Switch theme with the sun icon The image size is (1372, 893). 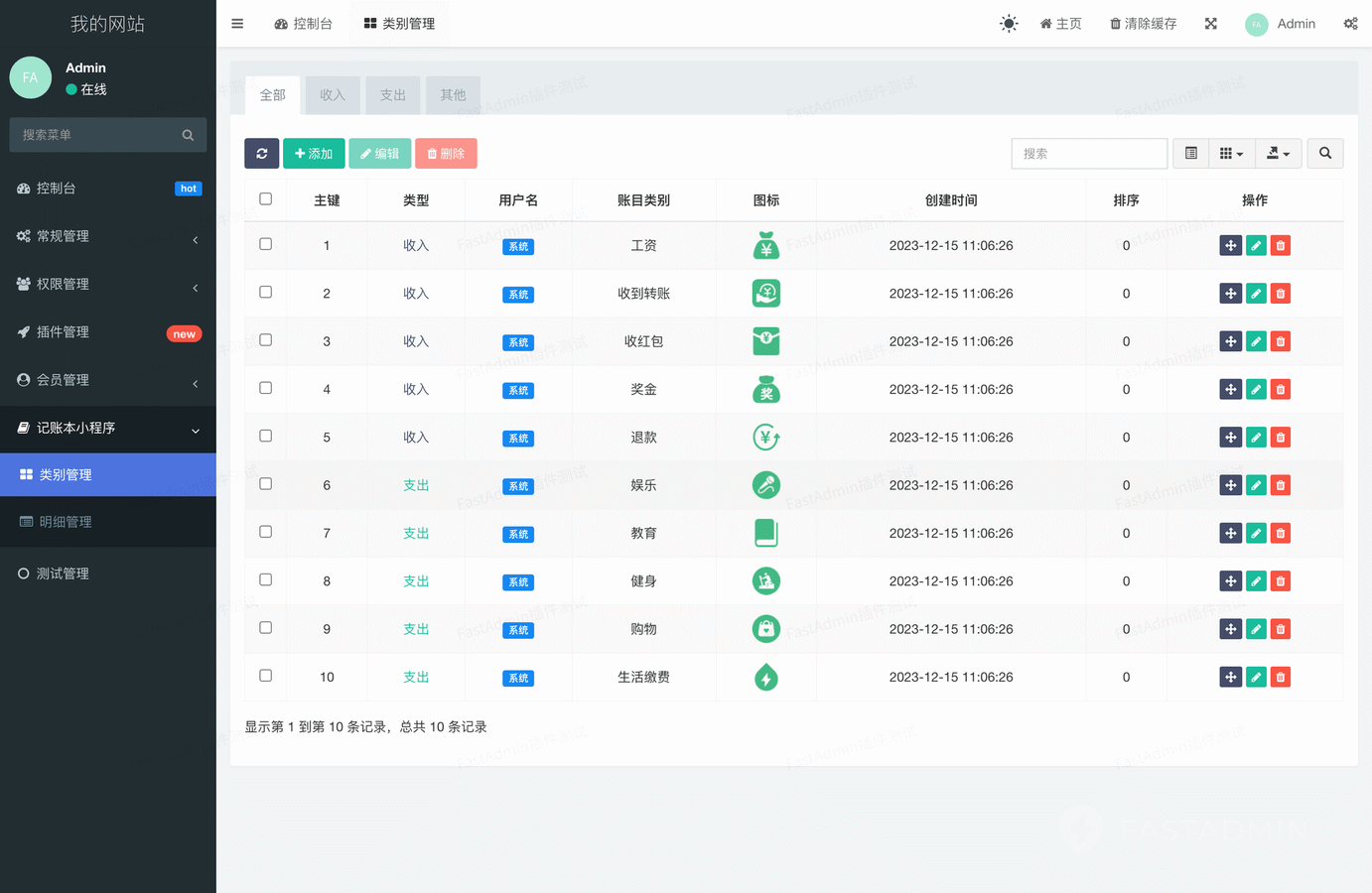(1009, 24)
